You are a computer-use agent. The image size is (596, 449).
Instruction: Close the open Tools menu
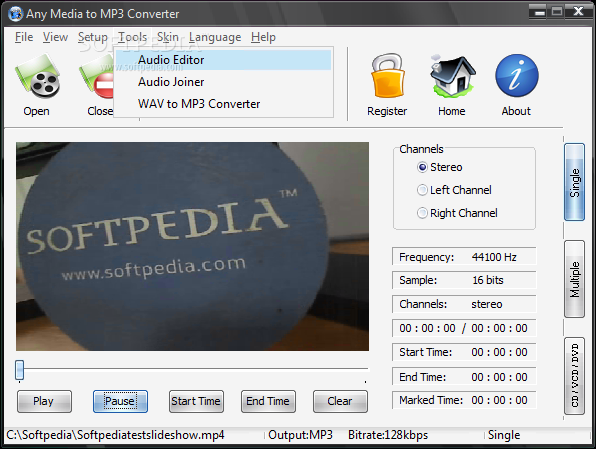(x=132, y=37)
